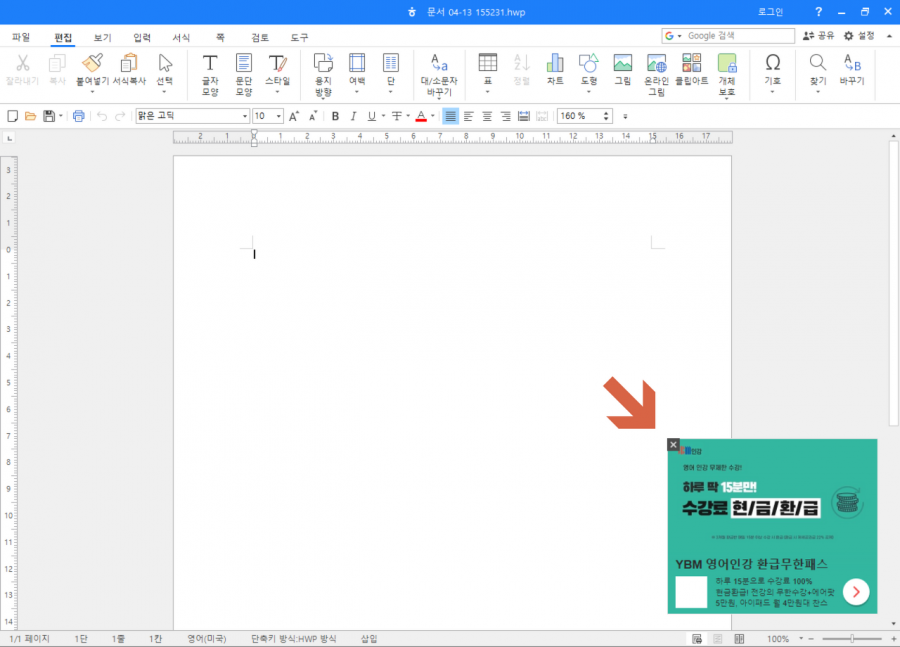The height and width of the screenshot is (647, 900).
Task: Toggle Bold formatting
Action: click(335, 116)
